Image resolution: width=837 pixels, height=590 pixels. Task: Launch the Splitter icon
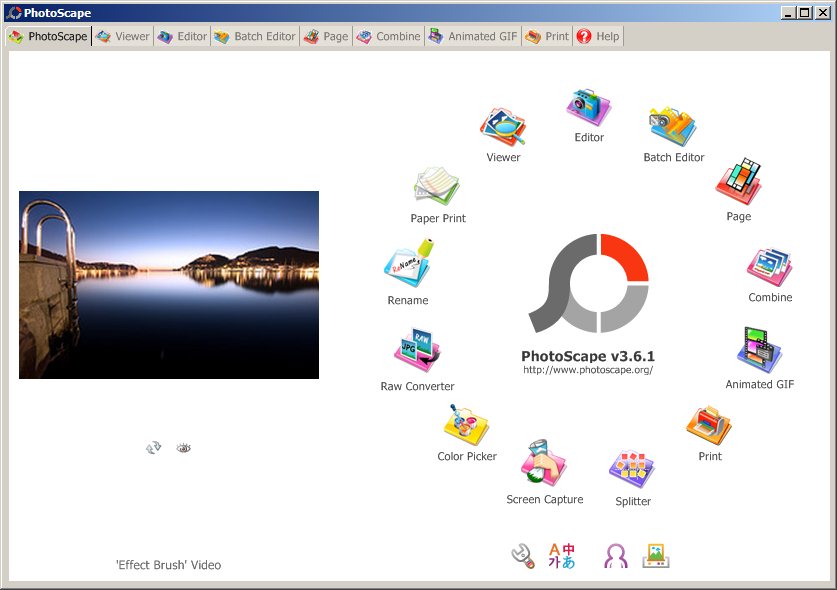pos(632,470)
